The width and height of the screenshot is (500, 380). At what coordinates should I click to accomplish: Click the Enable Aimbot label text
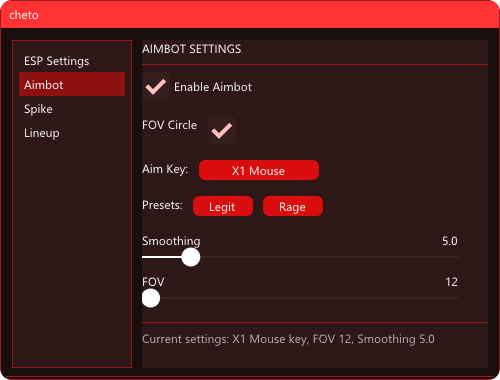click(x=213, y=87)
